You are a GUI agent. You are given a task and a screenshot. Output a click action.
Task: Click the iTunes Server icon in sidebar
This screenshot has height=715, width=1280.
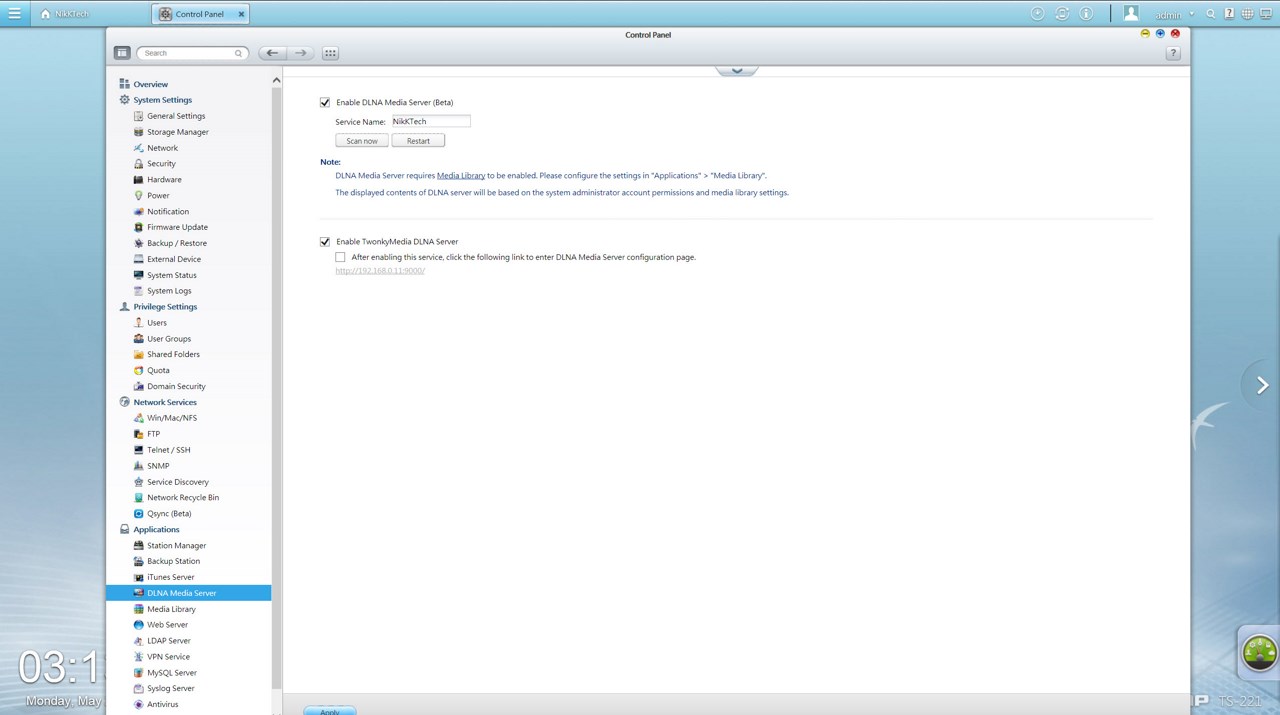tap(139, 577)
